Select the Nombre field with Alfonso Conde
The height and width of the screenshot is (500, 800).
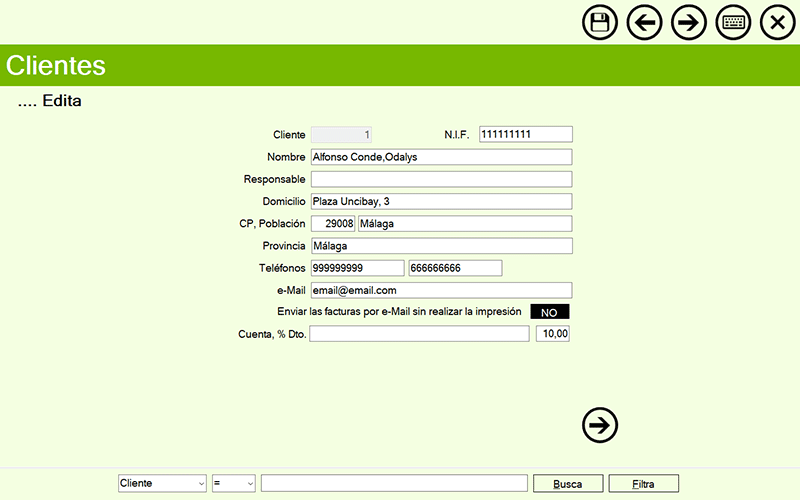pyautogui.click(x=440, y=157)
